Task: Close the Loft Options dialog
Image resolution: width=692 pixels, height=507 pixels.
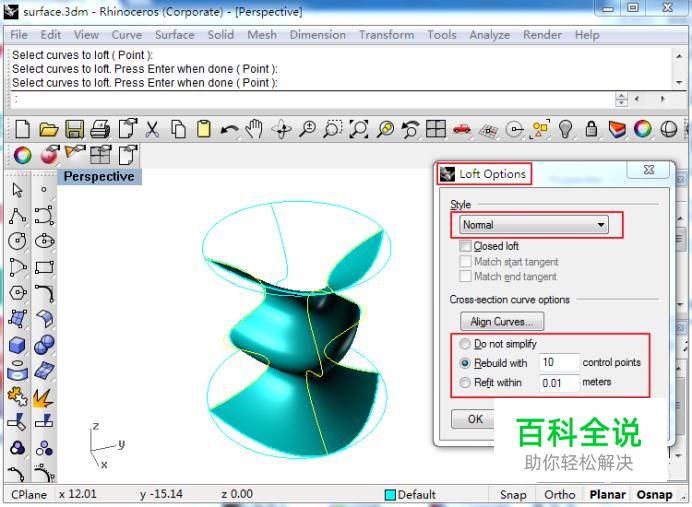Action: 649,169
